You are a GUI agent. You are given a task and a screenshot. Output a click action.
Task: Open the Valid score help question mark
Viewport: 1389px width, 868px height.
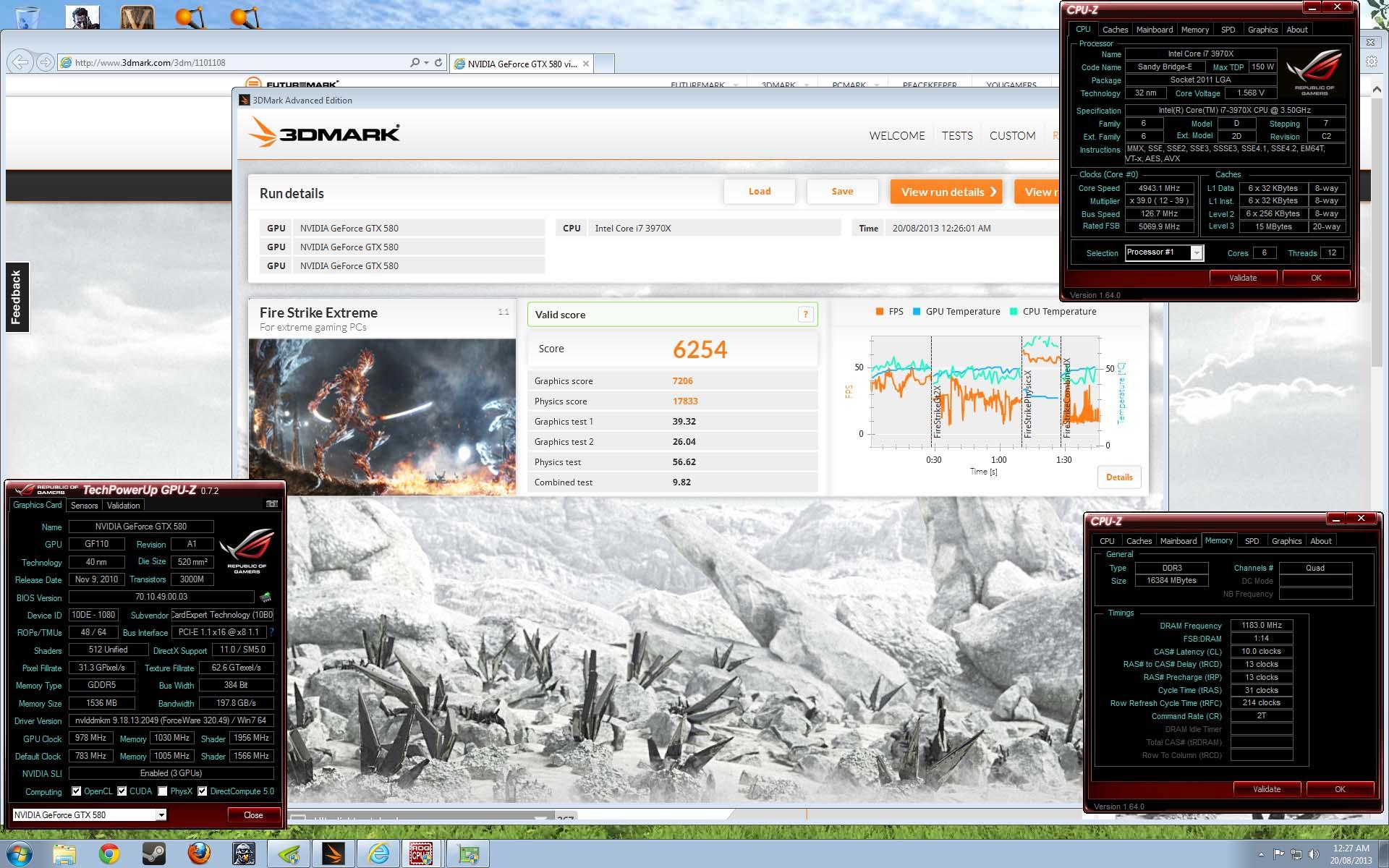tap(805, 315)
